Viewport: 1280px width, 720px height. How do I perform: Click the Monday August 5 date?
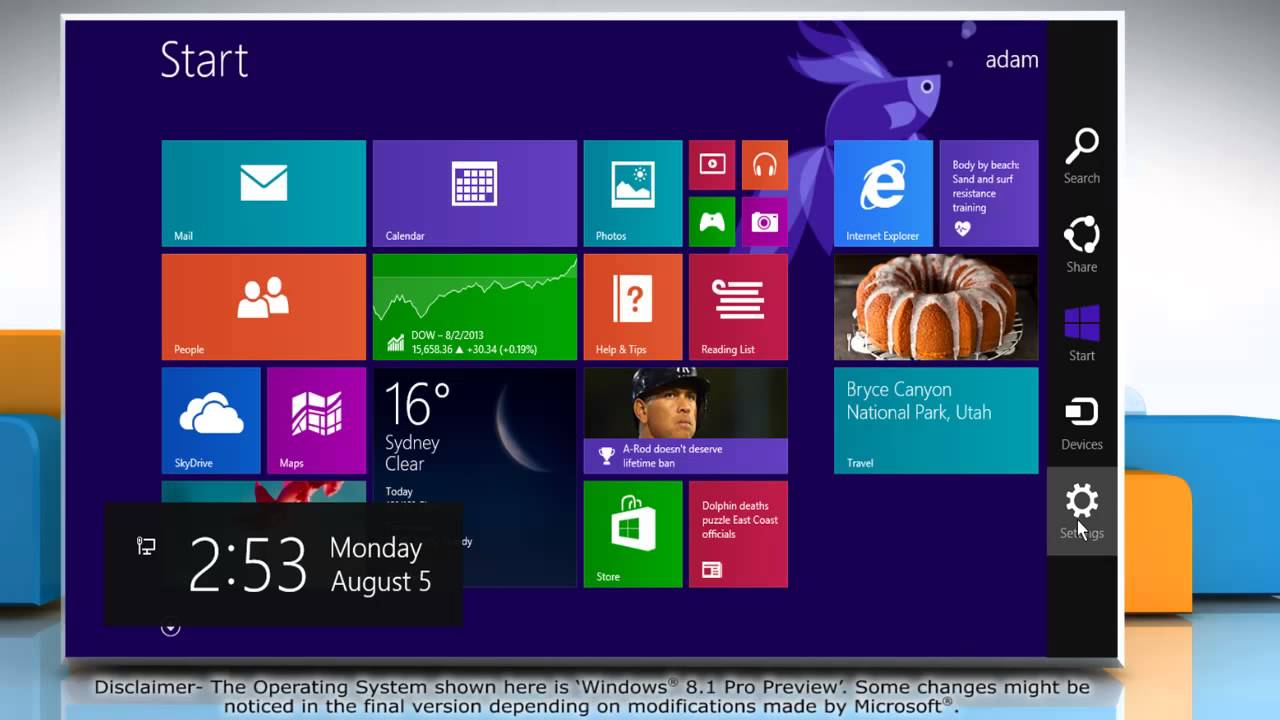click(x=381, y=565)
